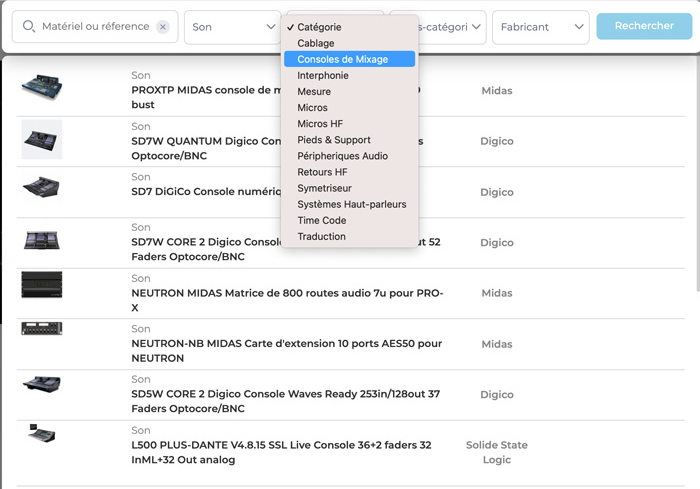Viewport: 700px width, 489px height.
Task: Pick the Micros category option
Action: point(350,108)
